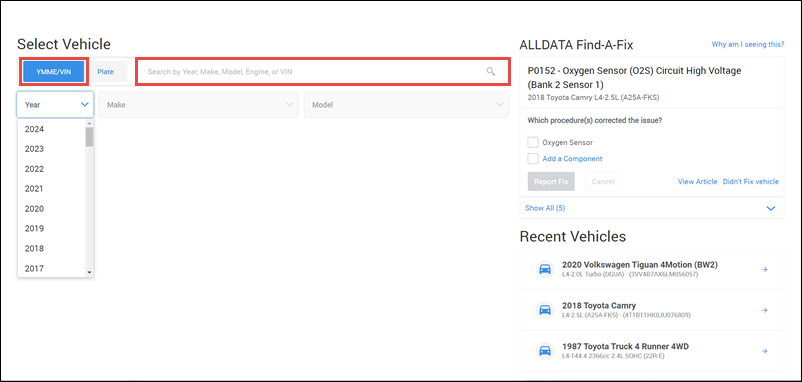
Task: Click year list scrollbar thumb
Action: (90, 137)
